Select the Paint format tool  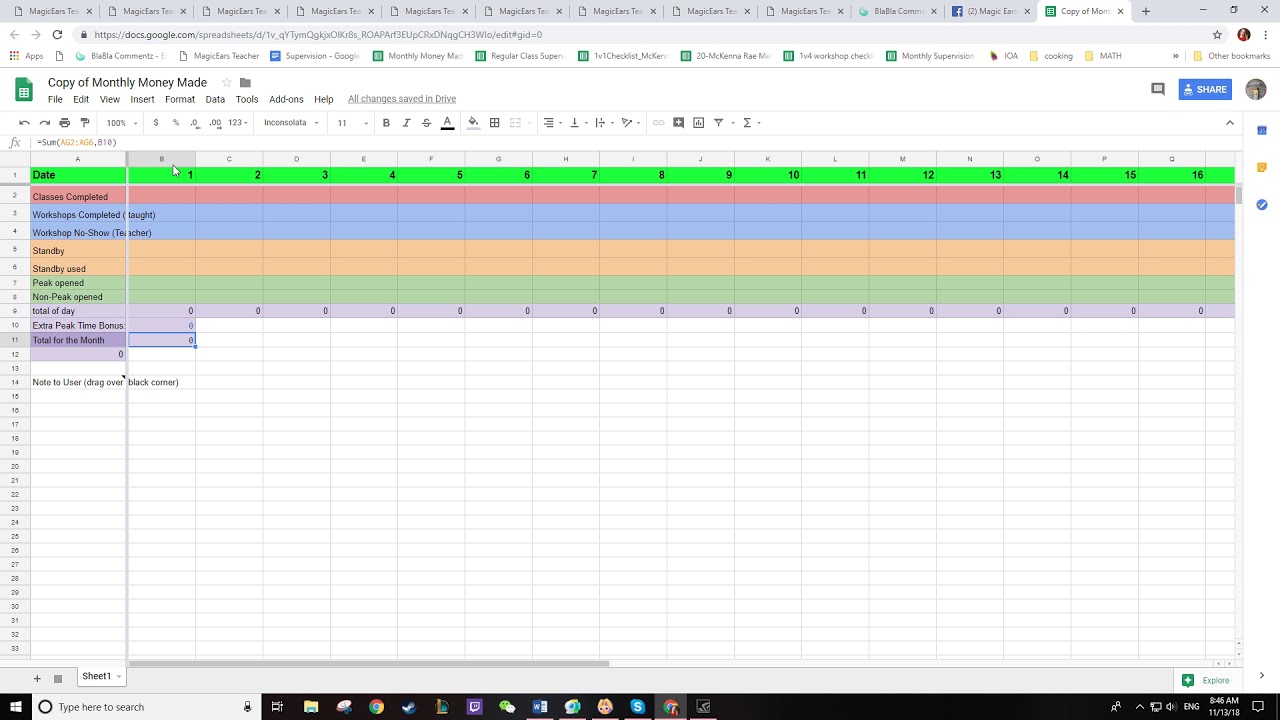[84, 123]
